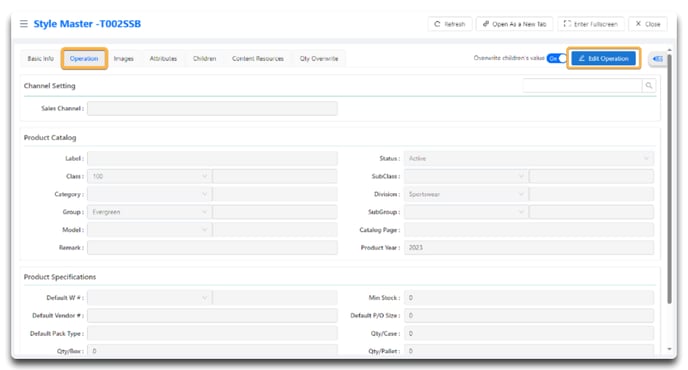Click the search magnifier icon in Channel Setting
Screen dimensions: 688x370
[649, 86]
